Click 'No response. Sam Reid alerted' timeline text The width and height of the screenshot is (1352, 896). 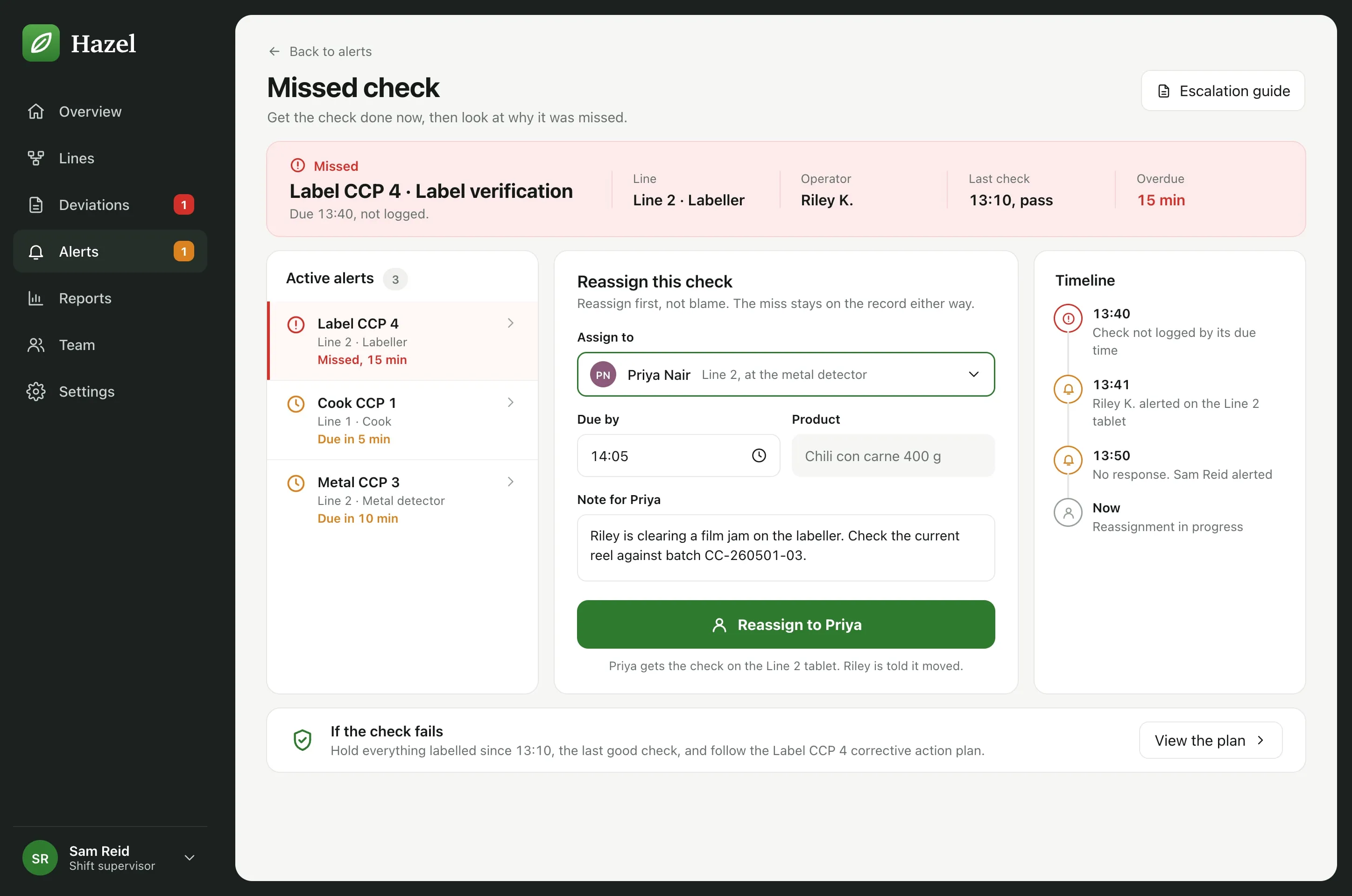[x=1182, y=475]
